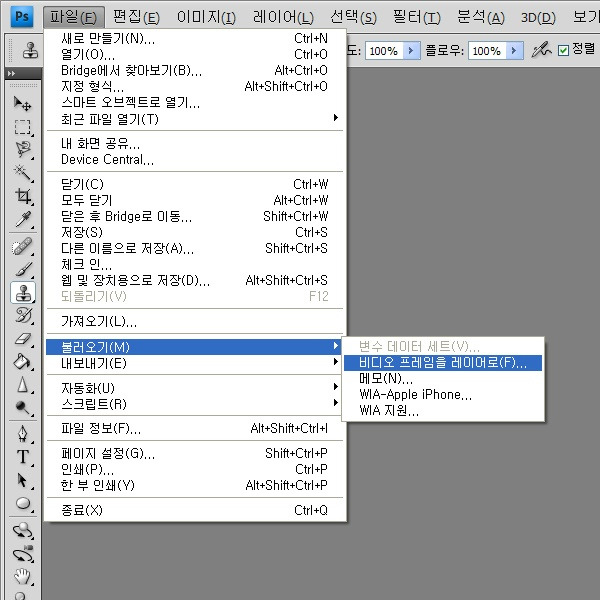The width and height of the screenshot is (600, 600).
Task: Choose 웹 및 장치용으로 저장(D)...
Action: (x=195, y=280)
